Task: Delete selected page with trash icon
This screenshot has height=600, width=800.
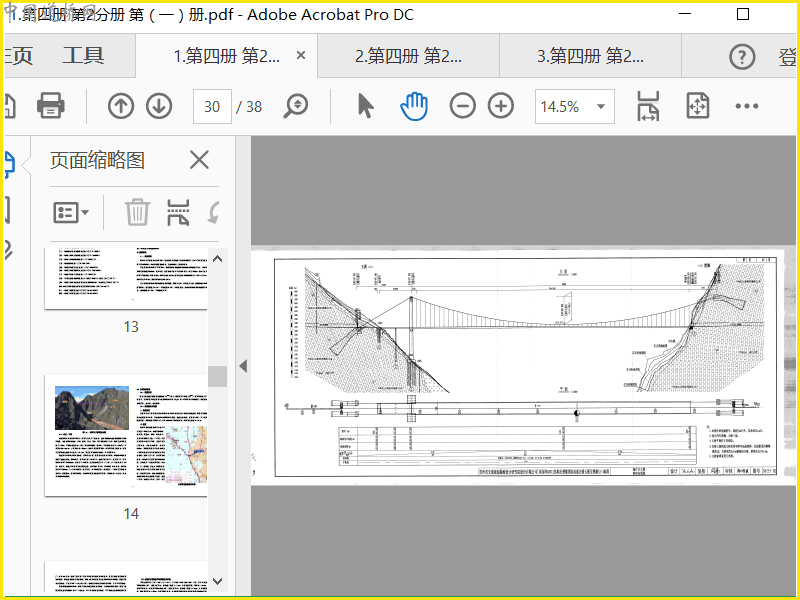Action: [x=137, y=212]
